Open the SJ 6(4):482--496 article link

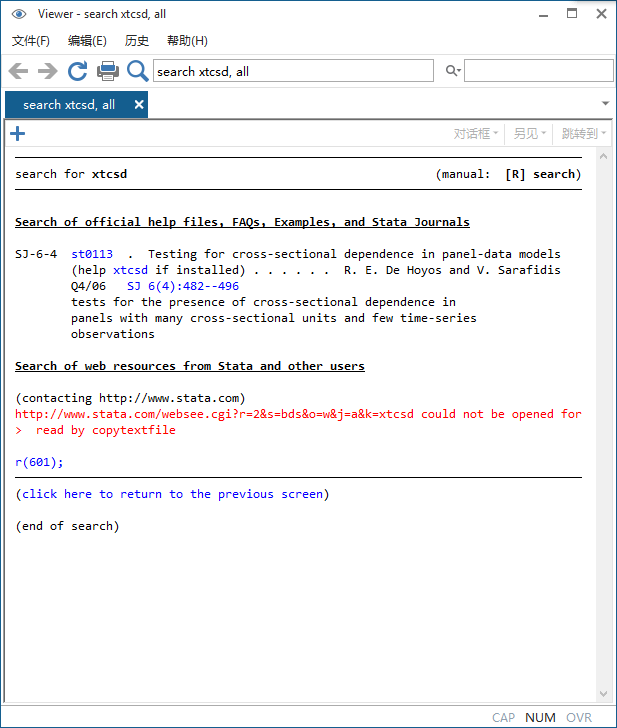pyautogui.click(x=183, y=286)
